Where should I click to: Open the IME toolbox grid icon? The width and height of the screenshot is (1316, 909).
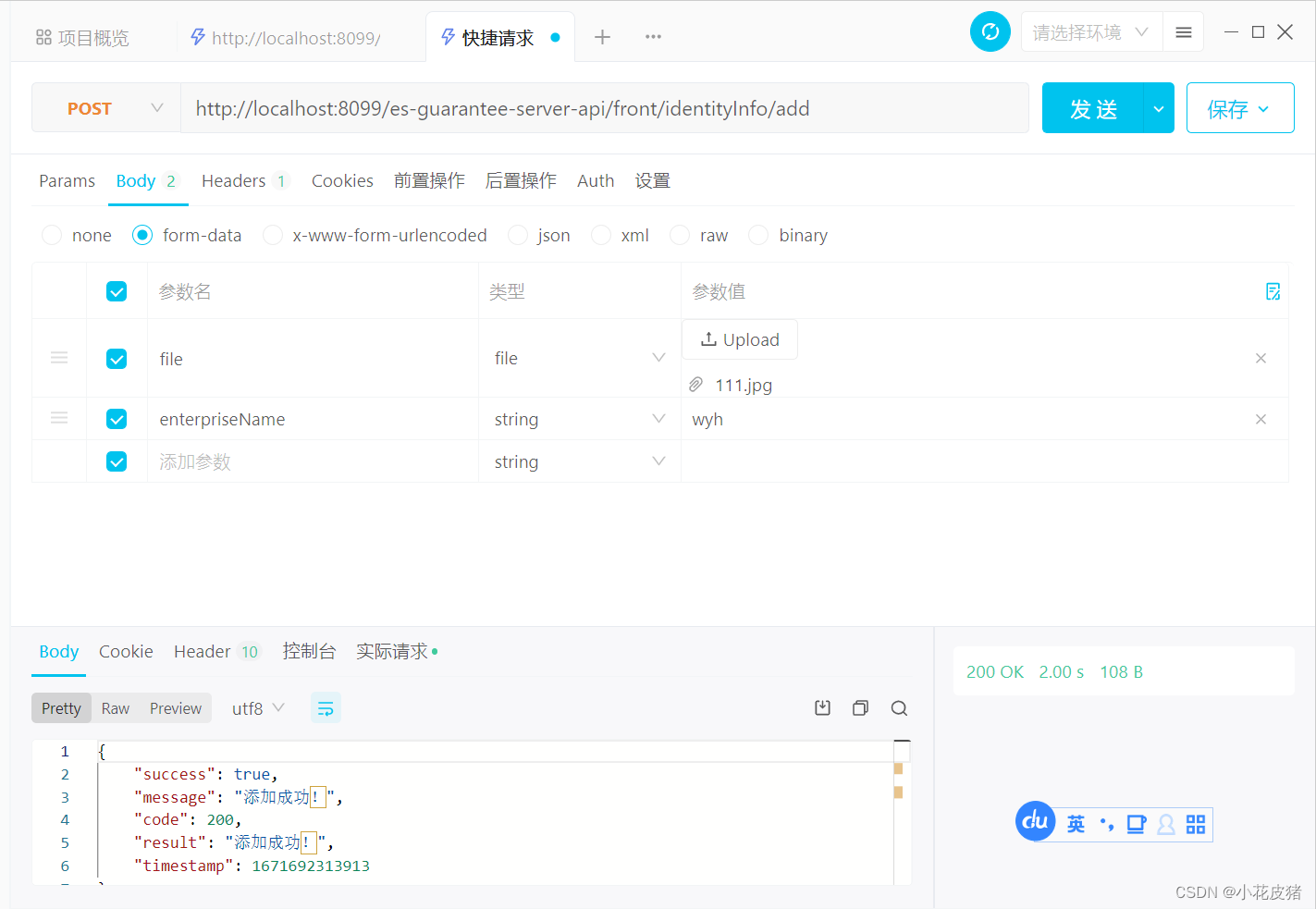1196,824
